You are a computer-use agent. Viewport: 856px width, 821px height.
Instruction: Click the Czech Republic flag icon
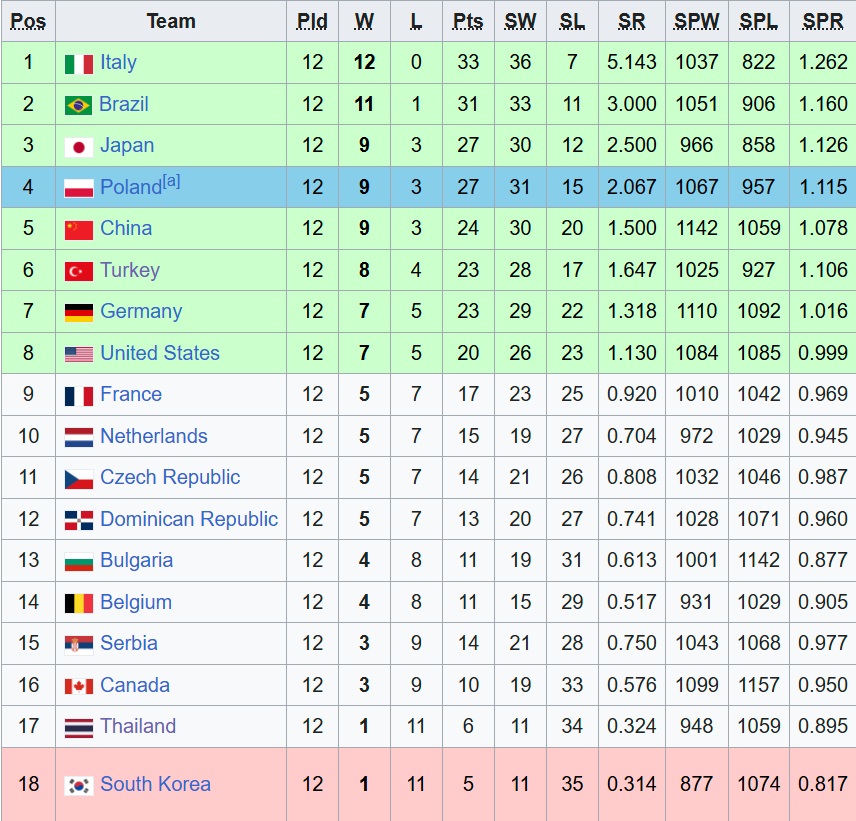[79, 479]
